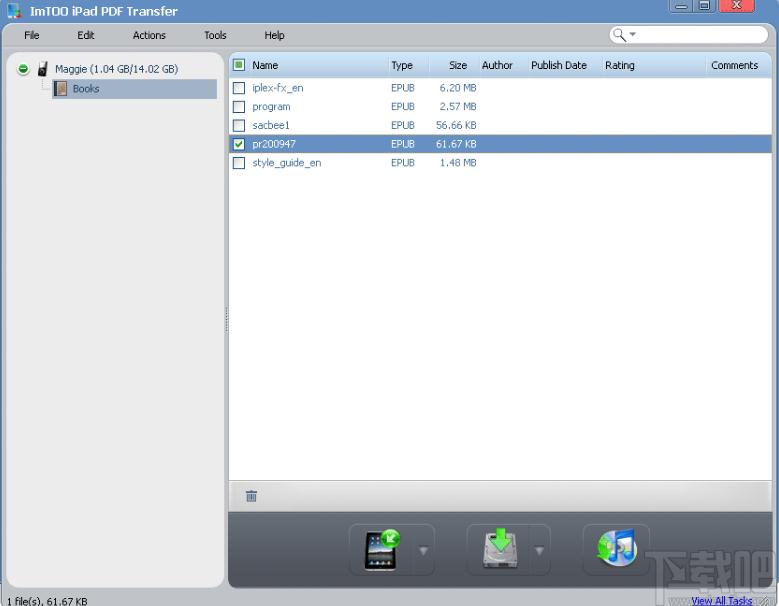Open the Actions menu

point(149,35)
